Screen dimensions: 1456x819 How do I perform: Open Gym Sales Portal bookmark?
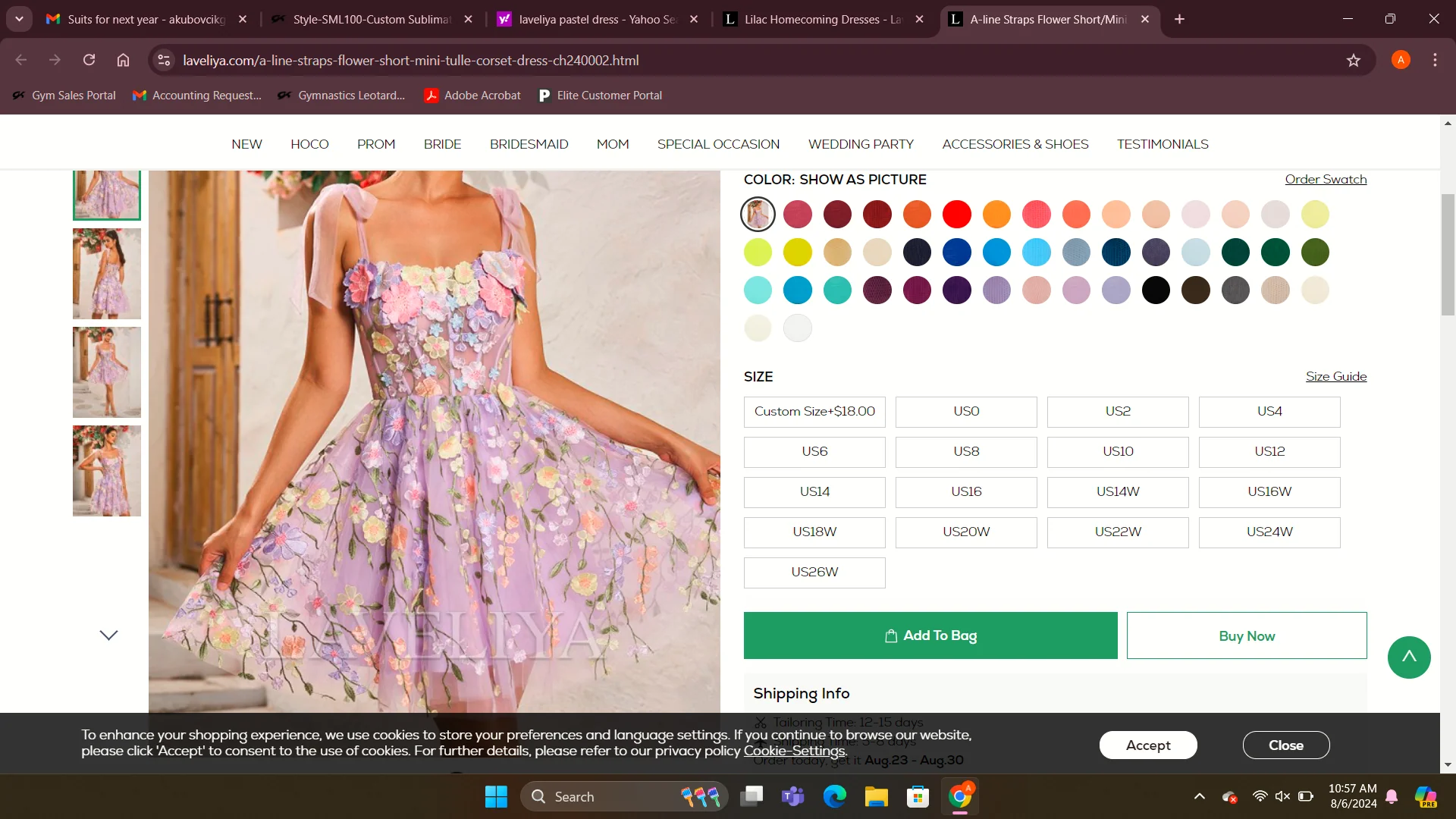coord(64,96)
